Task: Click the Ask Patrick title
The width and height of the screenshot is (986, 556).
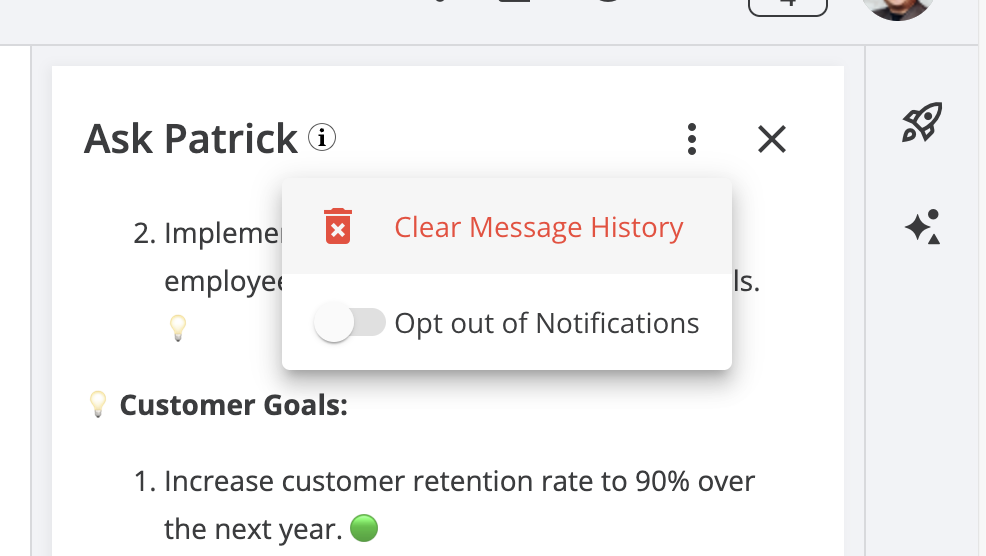Action: click(x=191, y=138)
